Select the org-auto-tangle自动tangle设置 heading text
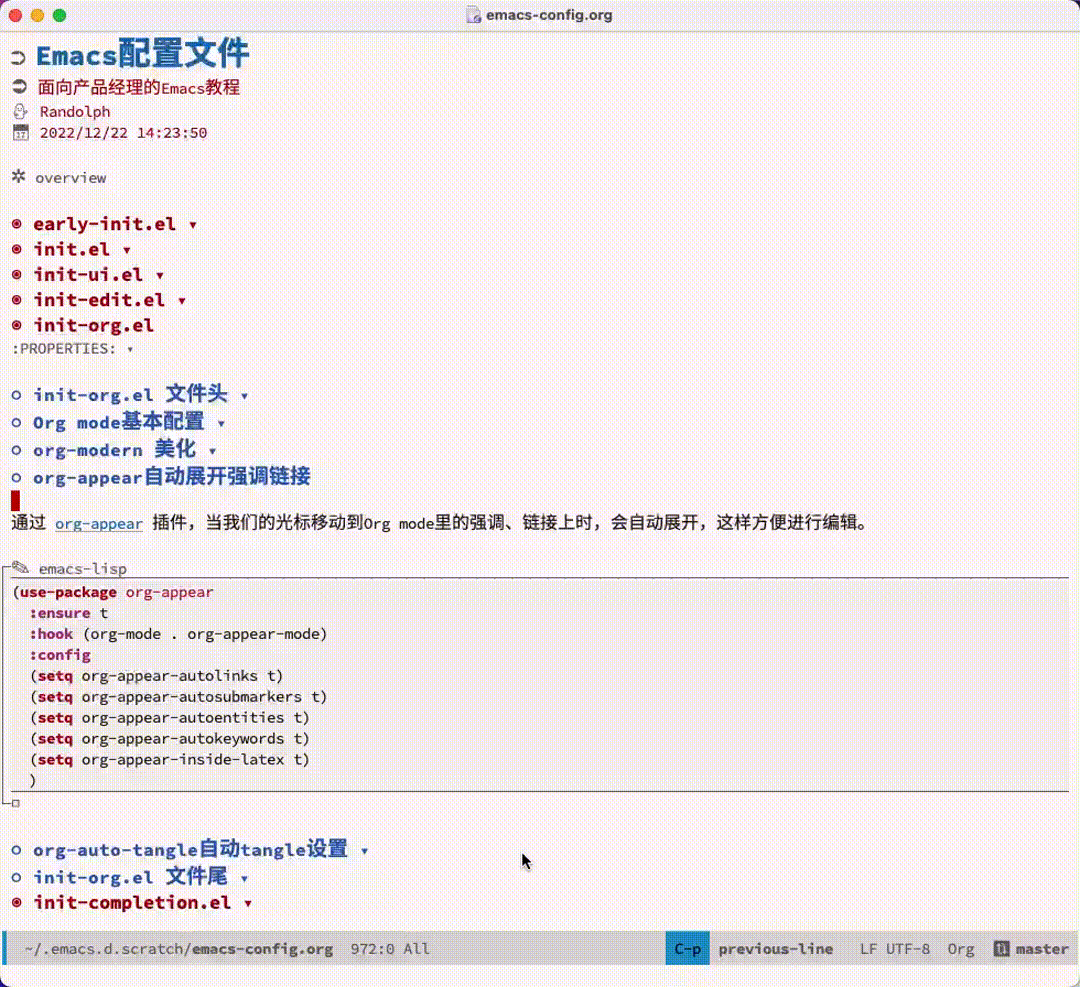The height and width of the screenshot is (987, 1080). [190, 850]
